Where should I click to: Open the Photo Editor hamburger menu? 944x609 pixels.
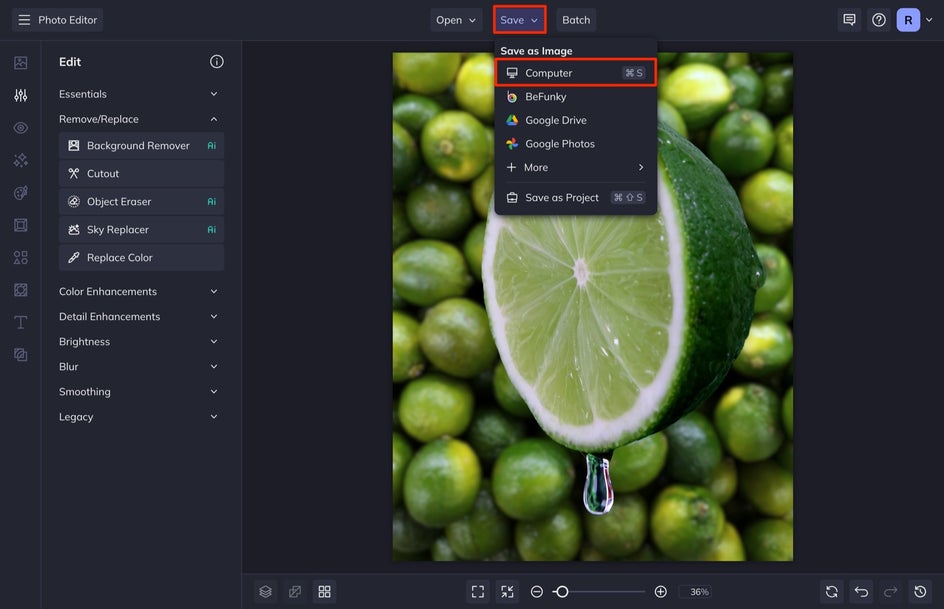click(x=24, y=20)
